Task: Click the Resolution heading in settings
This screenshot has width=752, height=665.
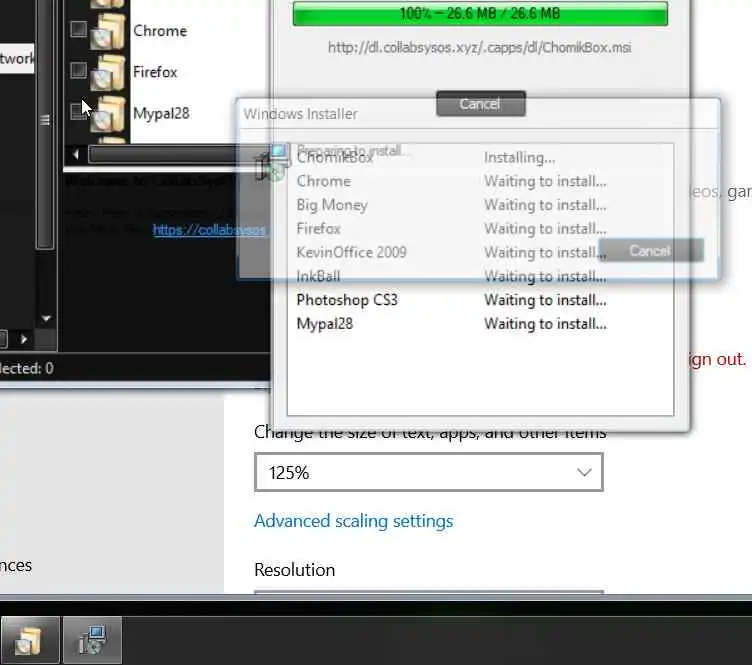Action: [x=294, y=570]
